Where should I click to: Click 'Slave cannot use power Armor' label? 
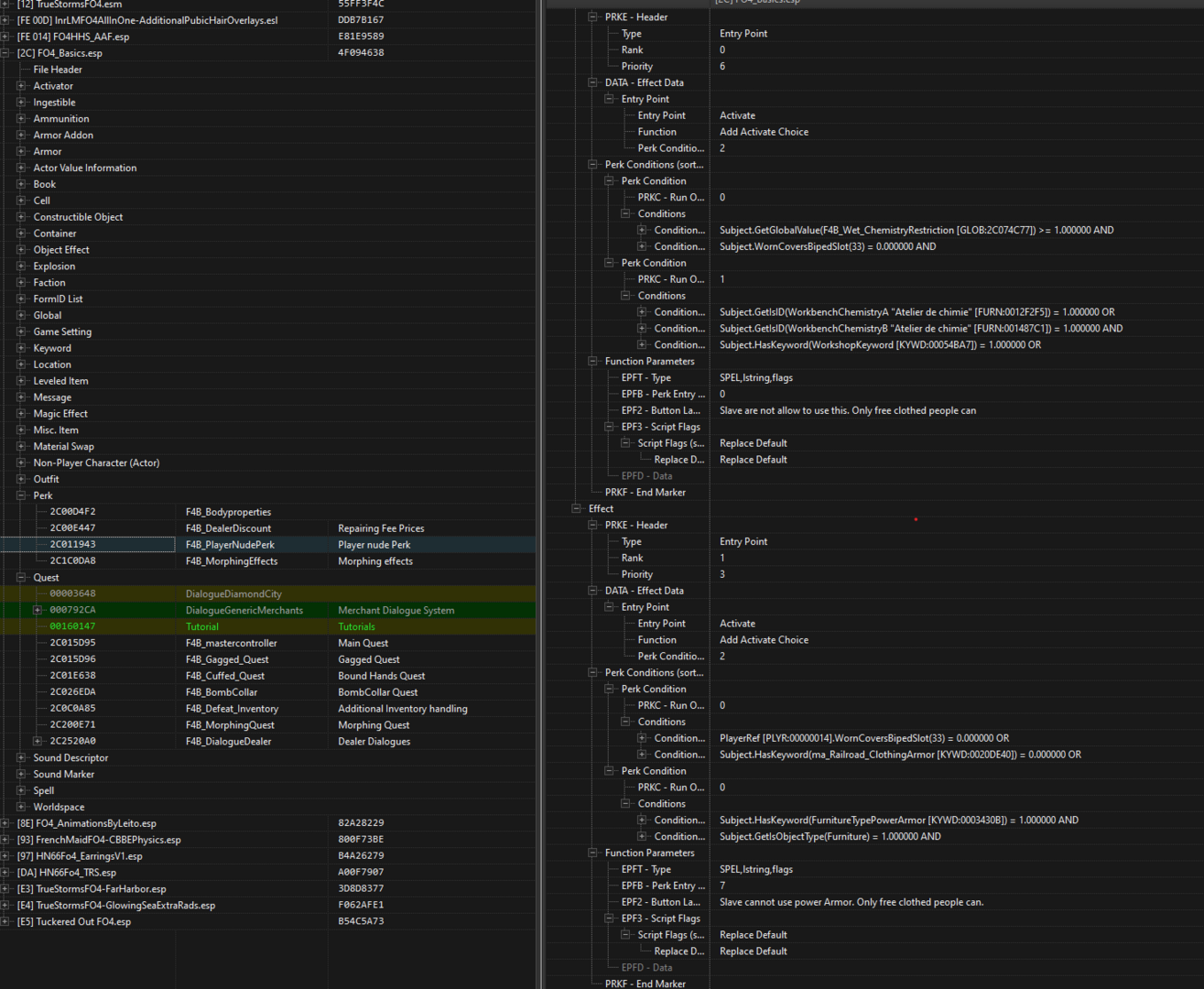[x=851, y=902]
